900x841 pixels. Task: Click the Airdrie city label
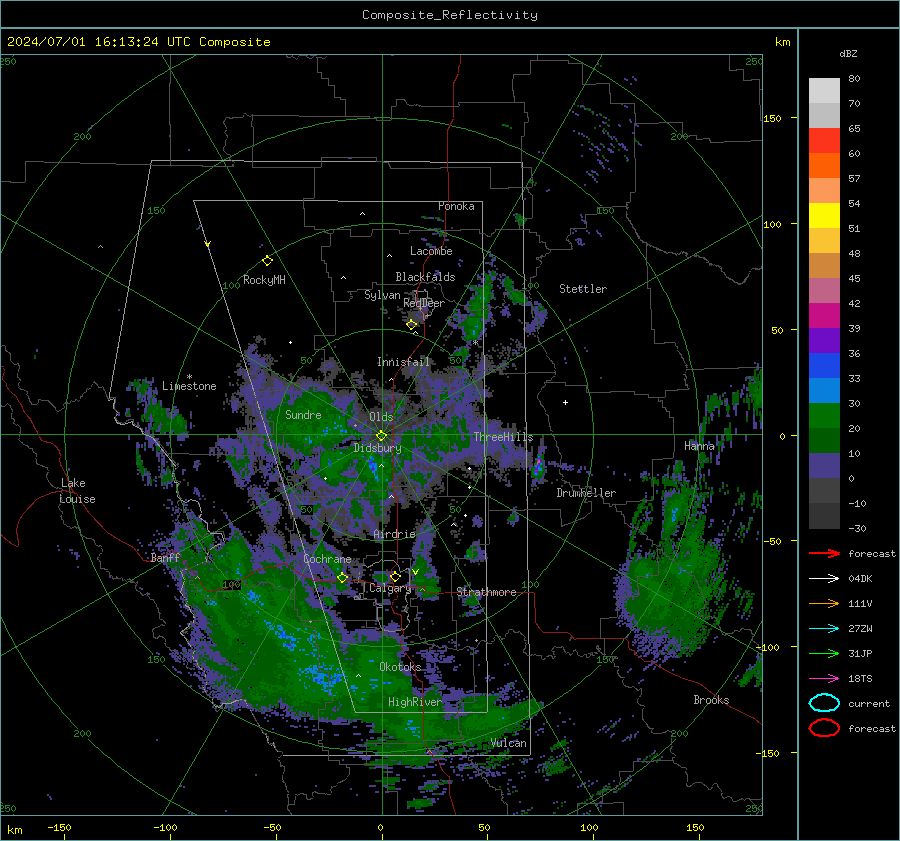(394, 534)
